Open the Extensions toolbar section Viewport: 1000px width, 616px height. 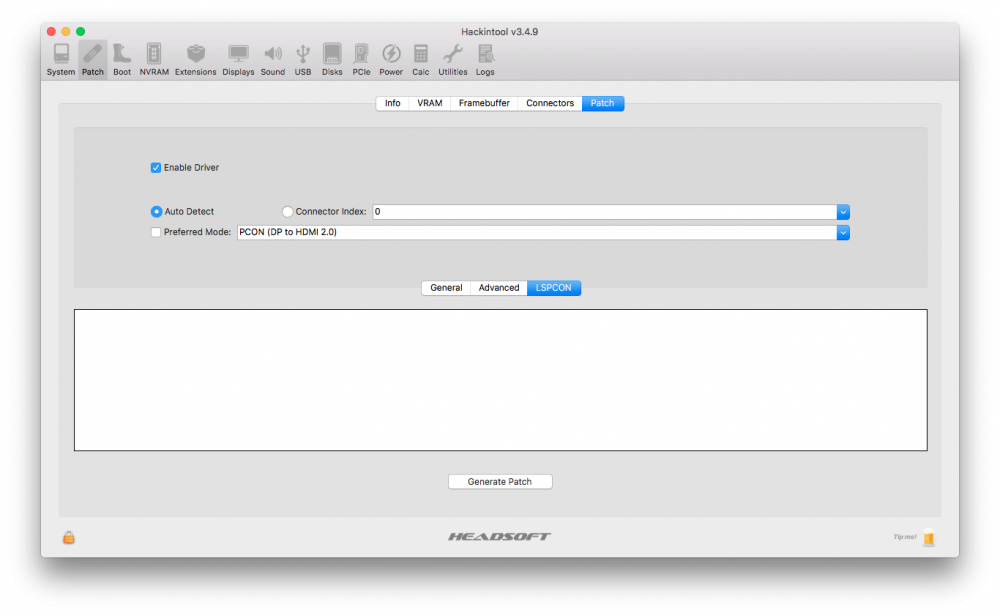click(195, 60)
